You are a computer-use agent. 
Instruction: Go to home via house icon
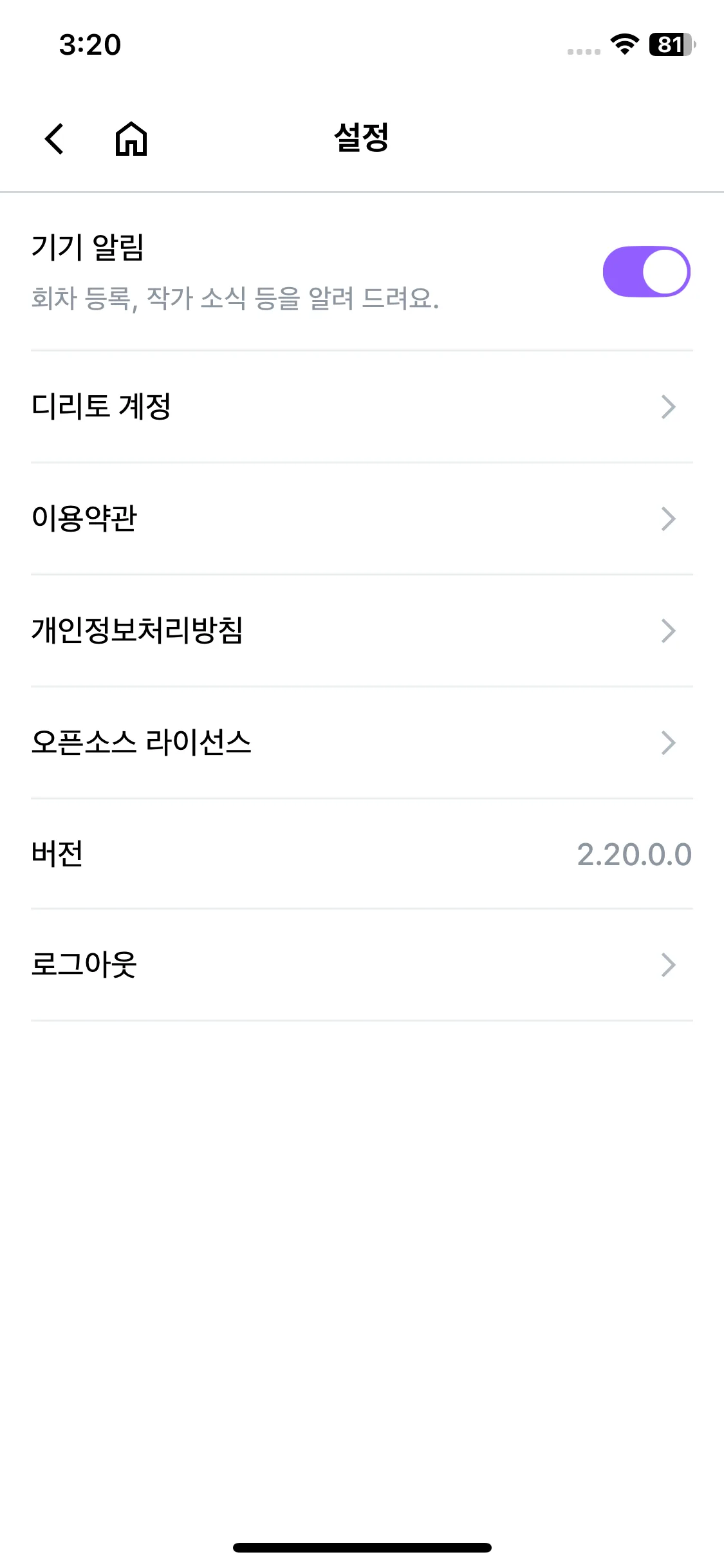pos(131,138)
